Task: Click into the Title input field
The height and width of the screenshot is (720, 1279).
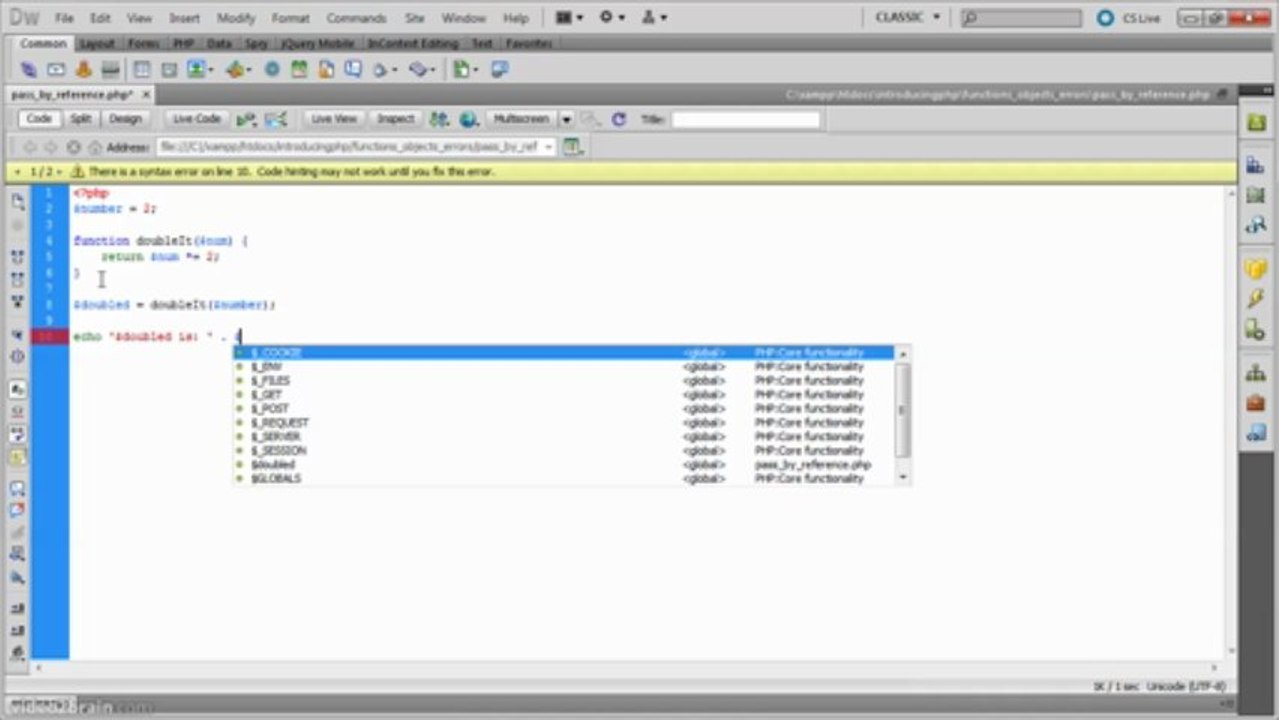Action: pyautogui.click(x=745, y=119)
